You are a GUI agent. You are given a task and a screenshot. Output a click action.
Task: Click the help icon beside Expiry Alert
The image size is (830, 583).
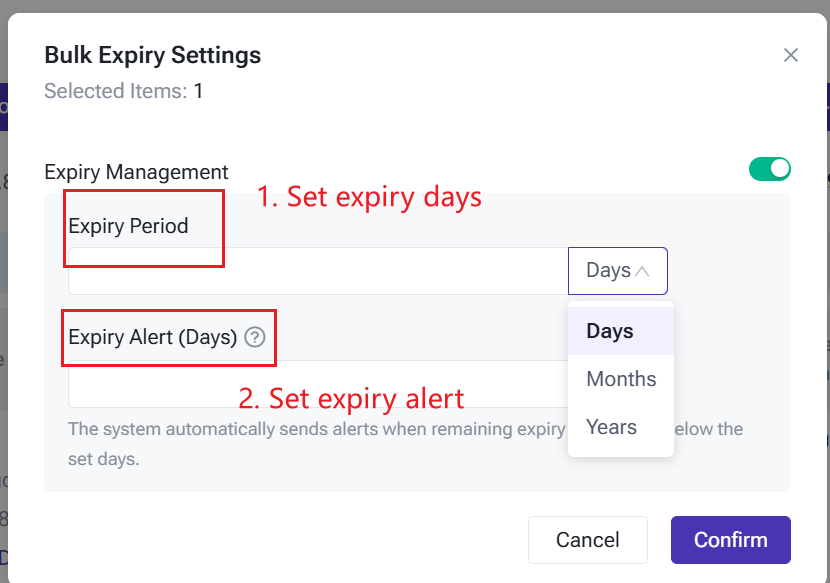[255, 337]
